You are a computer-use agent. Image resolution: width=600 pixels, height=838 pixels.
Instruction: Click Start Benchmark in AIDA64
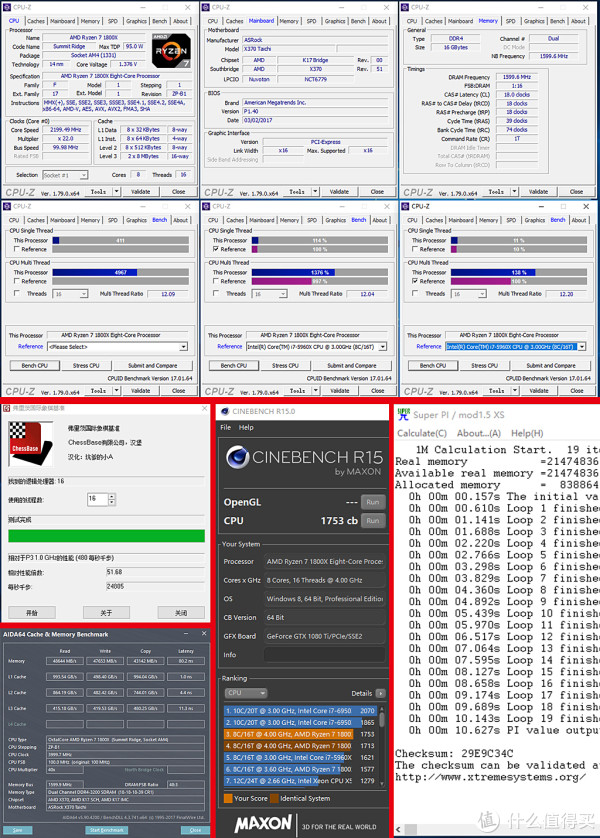pyautogui.click(x=106, y=830)
